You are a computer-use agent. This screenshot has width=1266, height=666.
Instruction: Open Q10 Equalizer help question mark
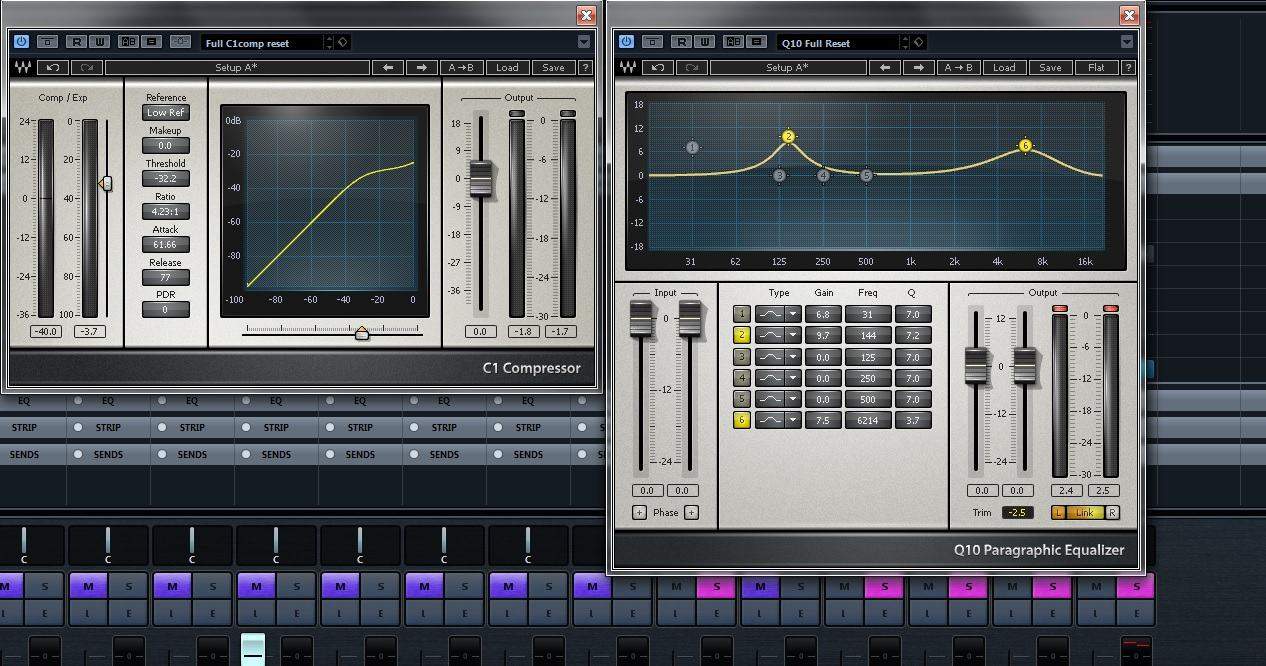tap(1129, 68)
